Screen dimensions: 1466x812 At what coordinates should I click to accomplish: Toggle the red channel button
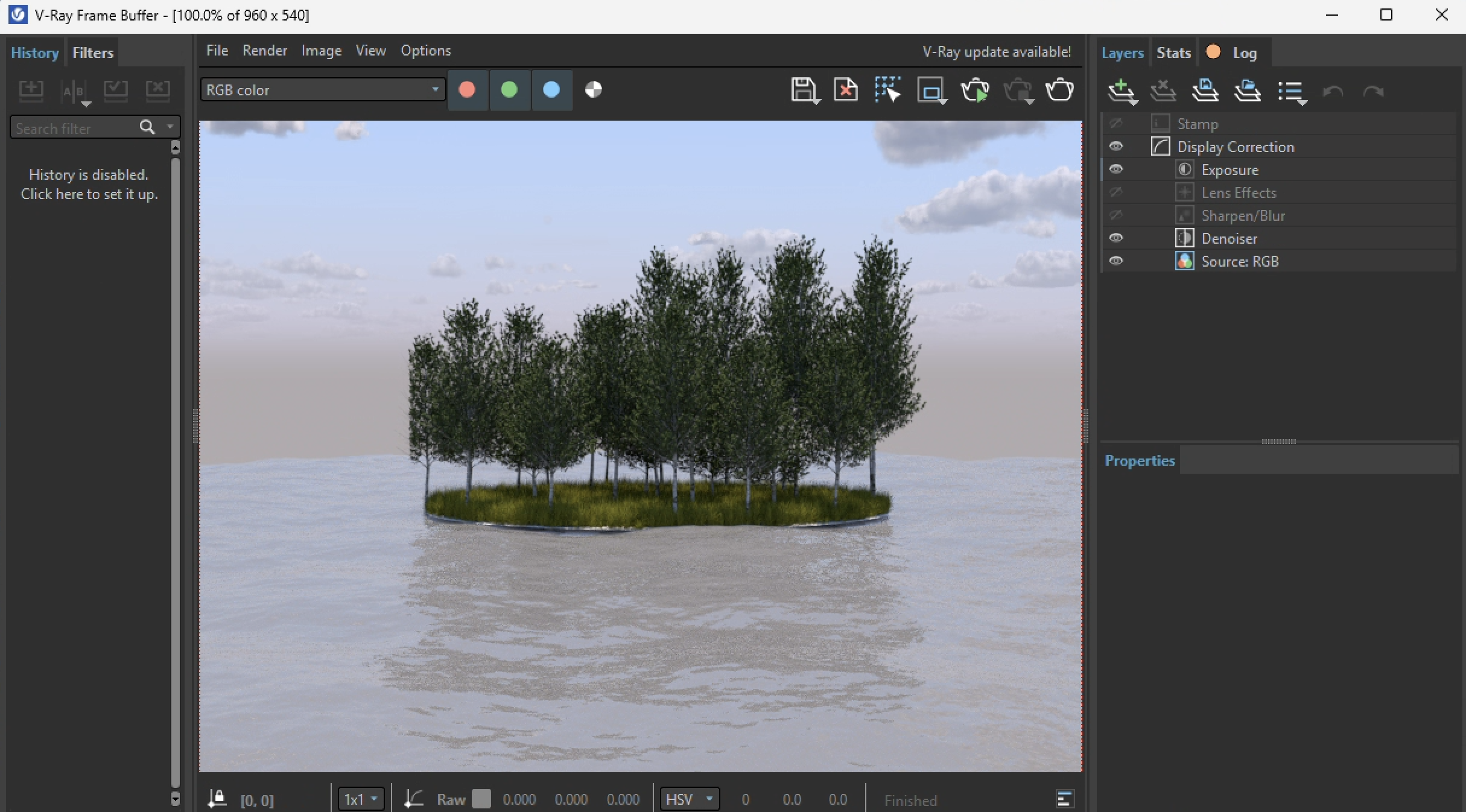[467, 90]
